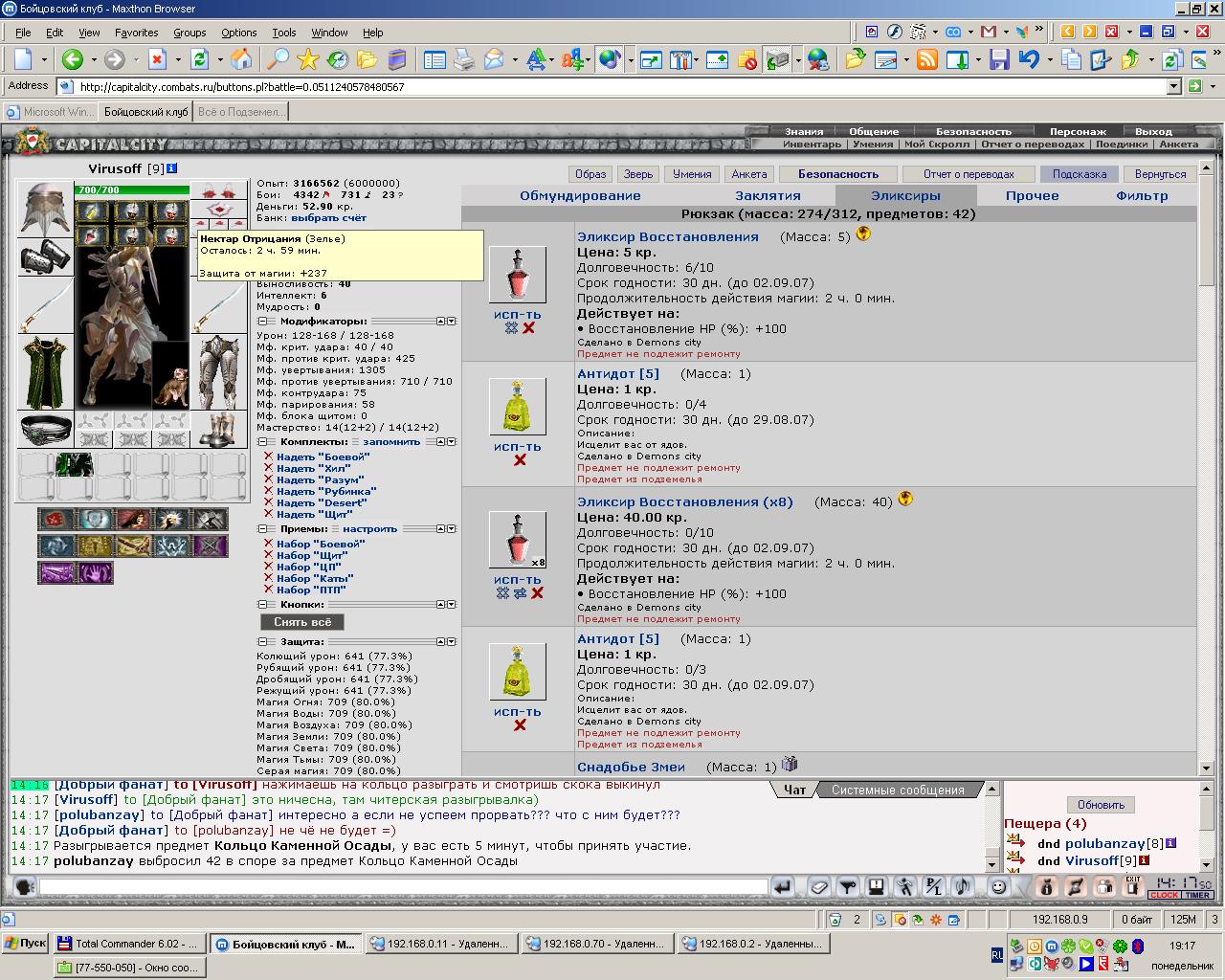Click the info icon next to Virusoff [9]
The width and height of the screenshot is (1225, 980).
pos(172,168)
